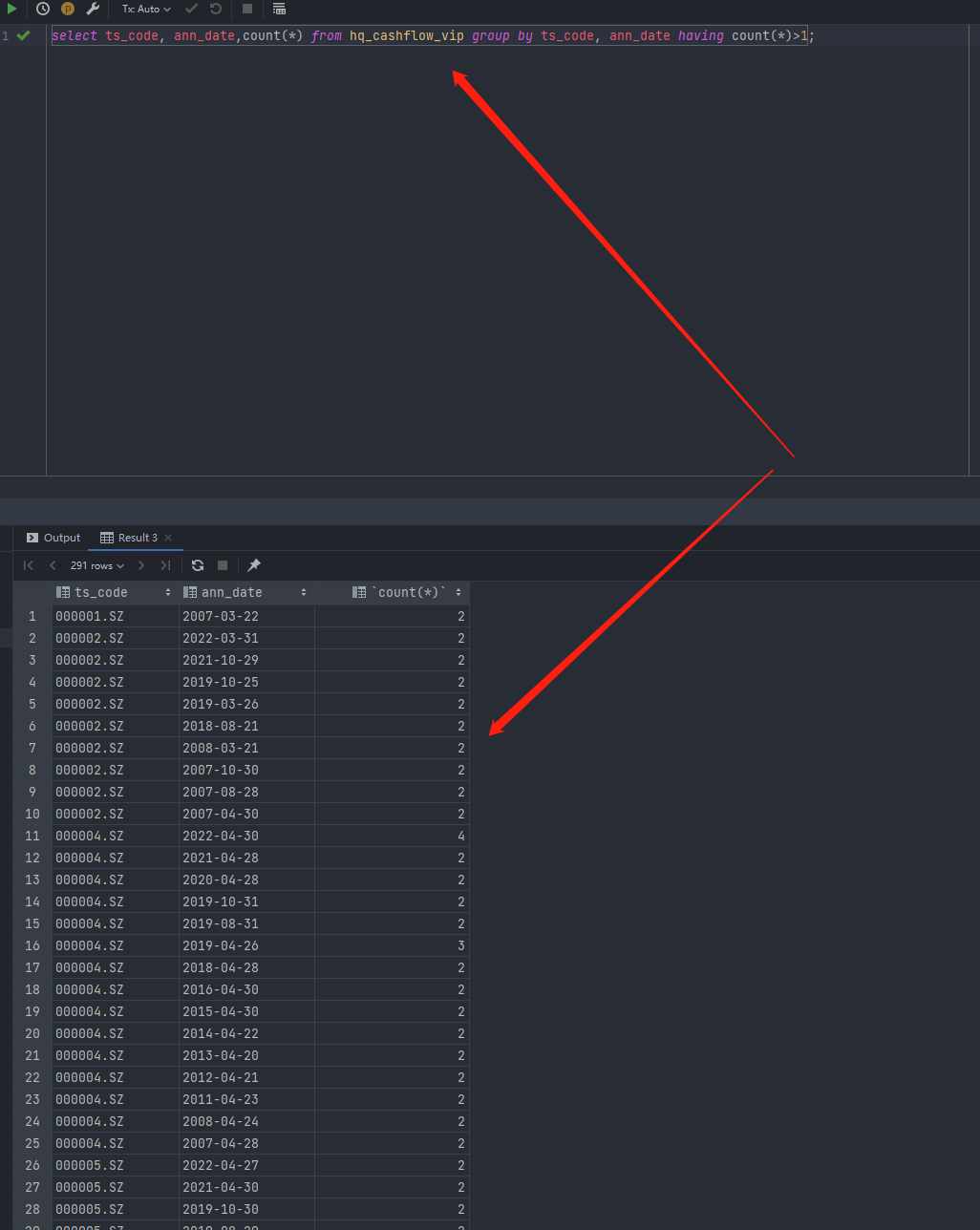The image size is (980, 1230).
Task: Jump to the last results page
Action: click(165, 565)
